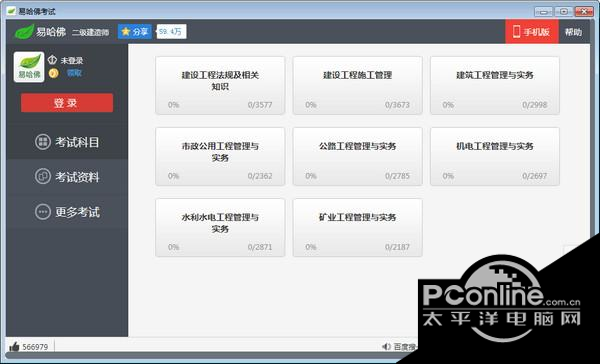Screen dimensions: 600x364
Task: Click the 566979 likes count
Action: 35,347
